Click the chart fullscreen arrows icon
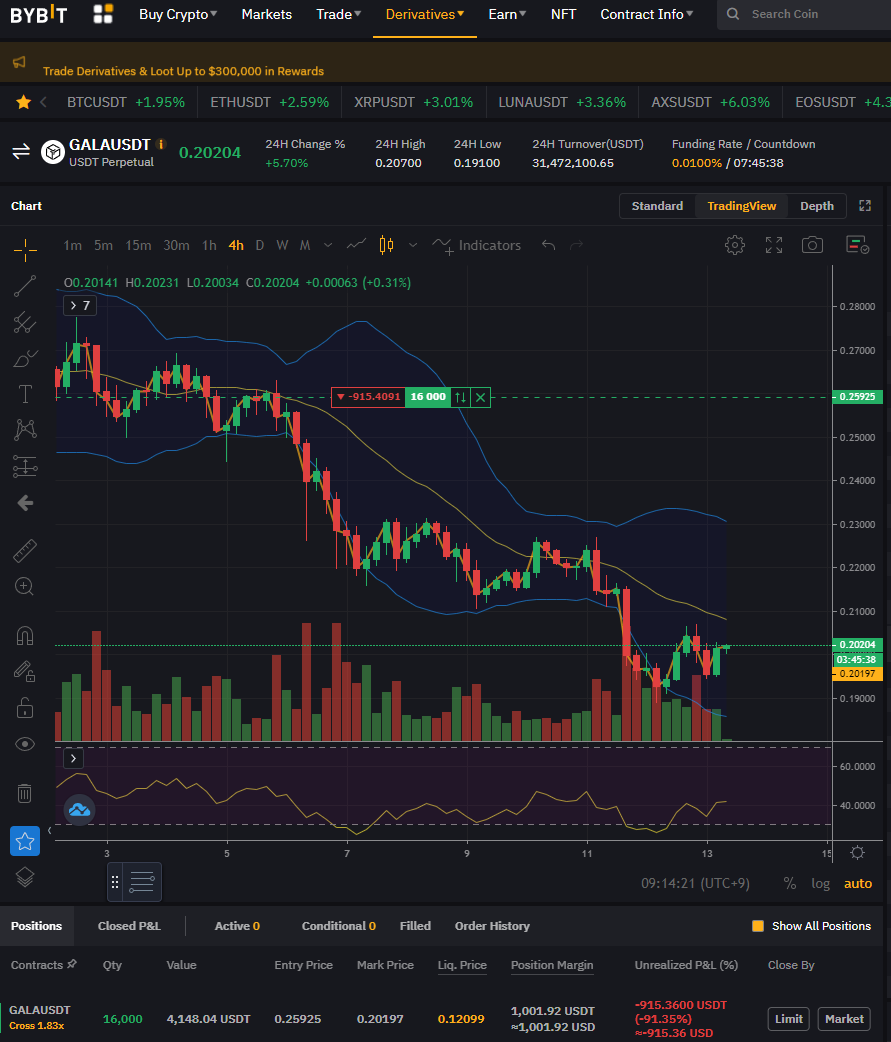 [774, 245]
